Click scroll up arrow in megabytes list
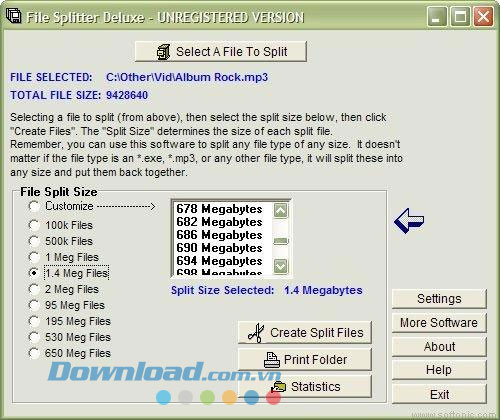Image resolution: width=500 pixels, height=420 pixels. 280,210
